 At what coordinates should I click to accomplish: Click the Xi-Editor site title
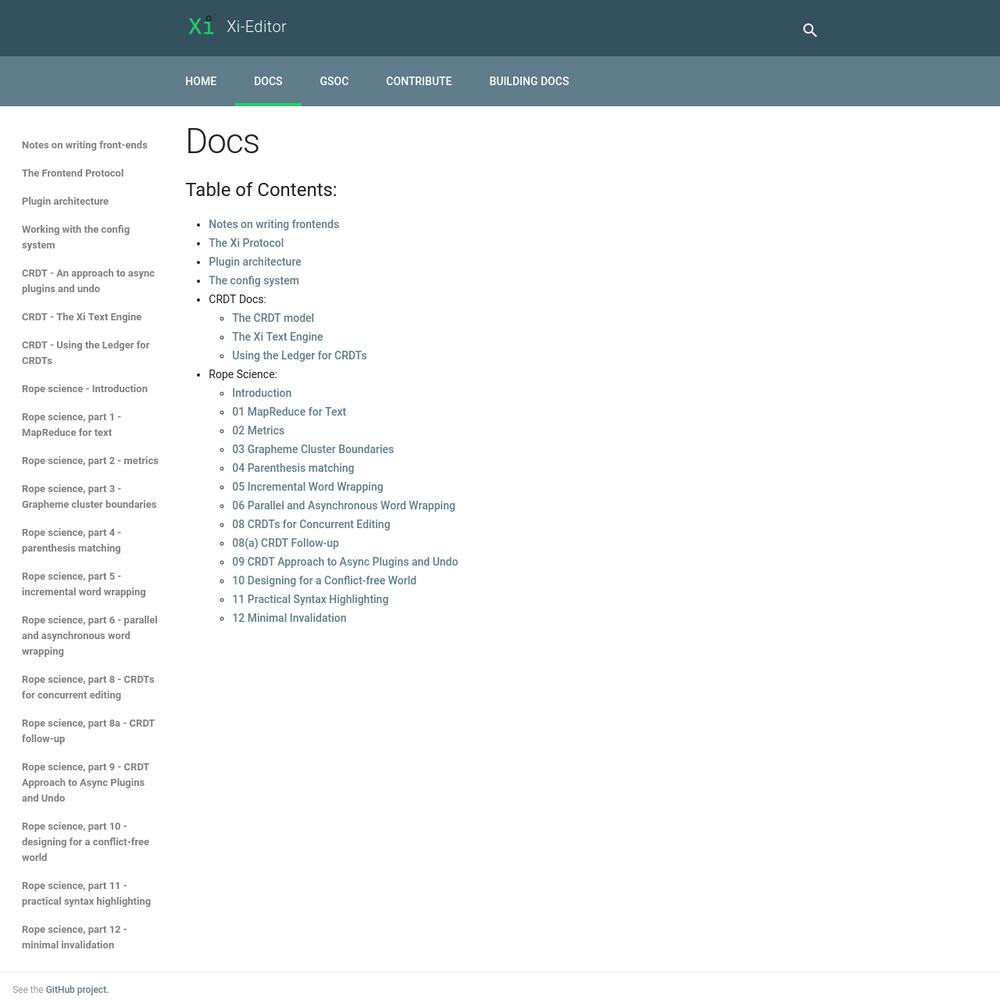(x=256, y=27)
